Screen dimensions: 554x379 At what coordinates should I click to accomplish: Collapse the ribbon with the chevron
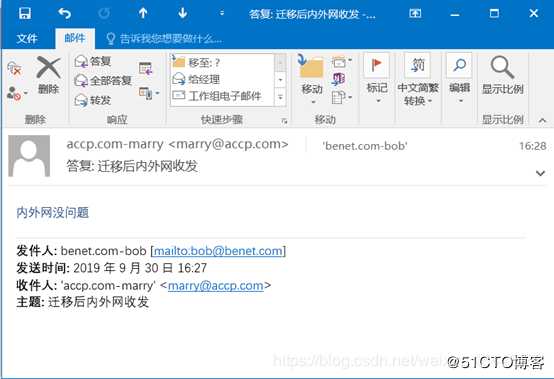coord(542,121)
